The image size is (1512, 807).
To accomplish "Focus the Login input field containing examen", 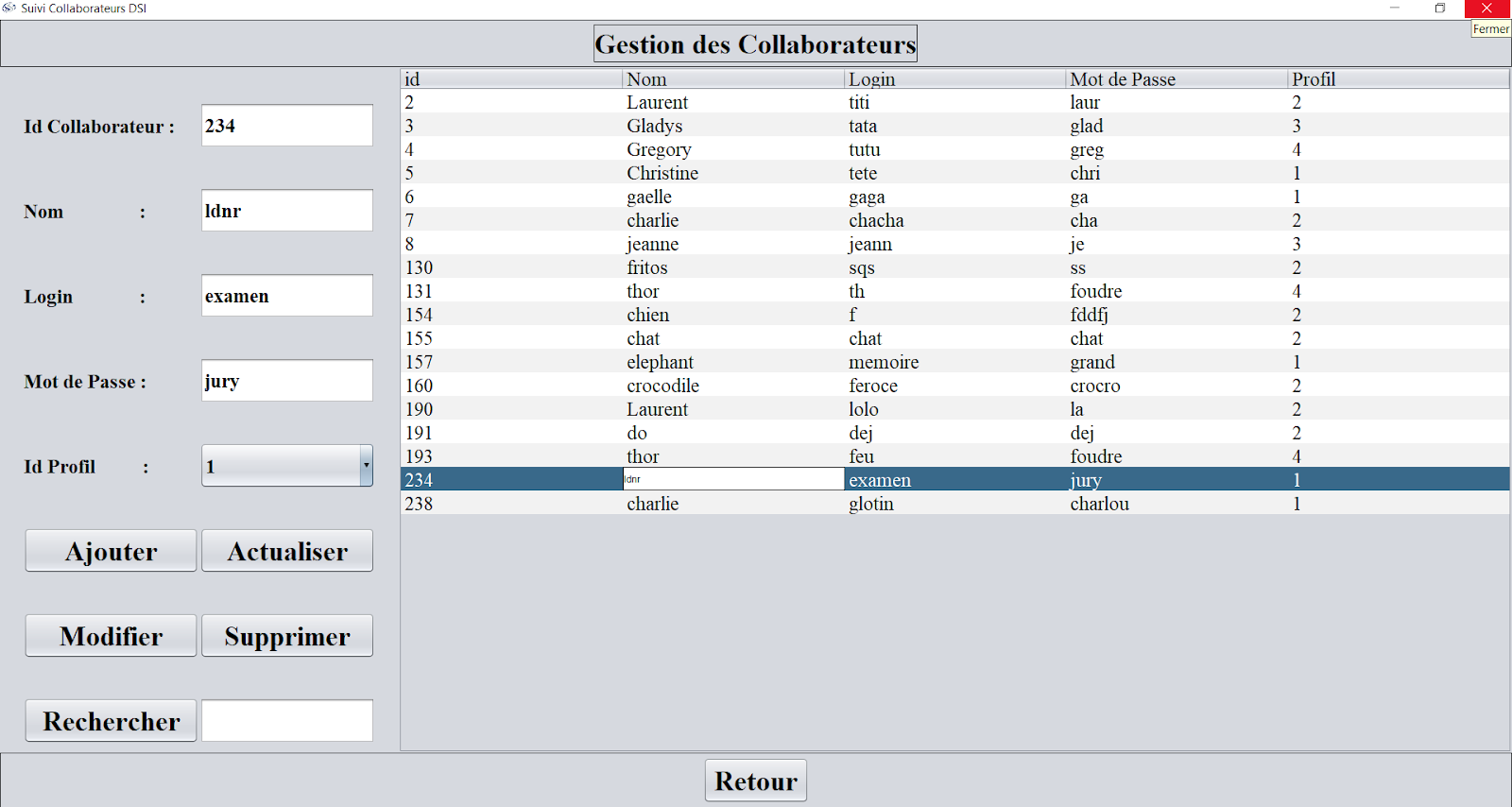I will tap(287, 296).
